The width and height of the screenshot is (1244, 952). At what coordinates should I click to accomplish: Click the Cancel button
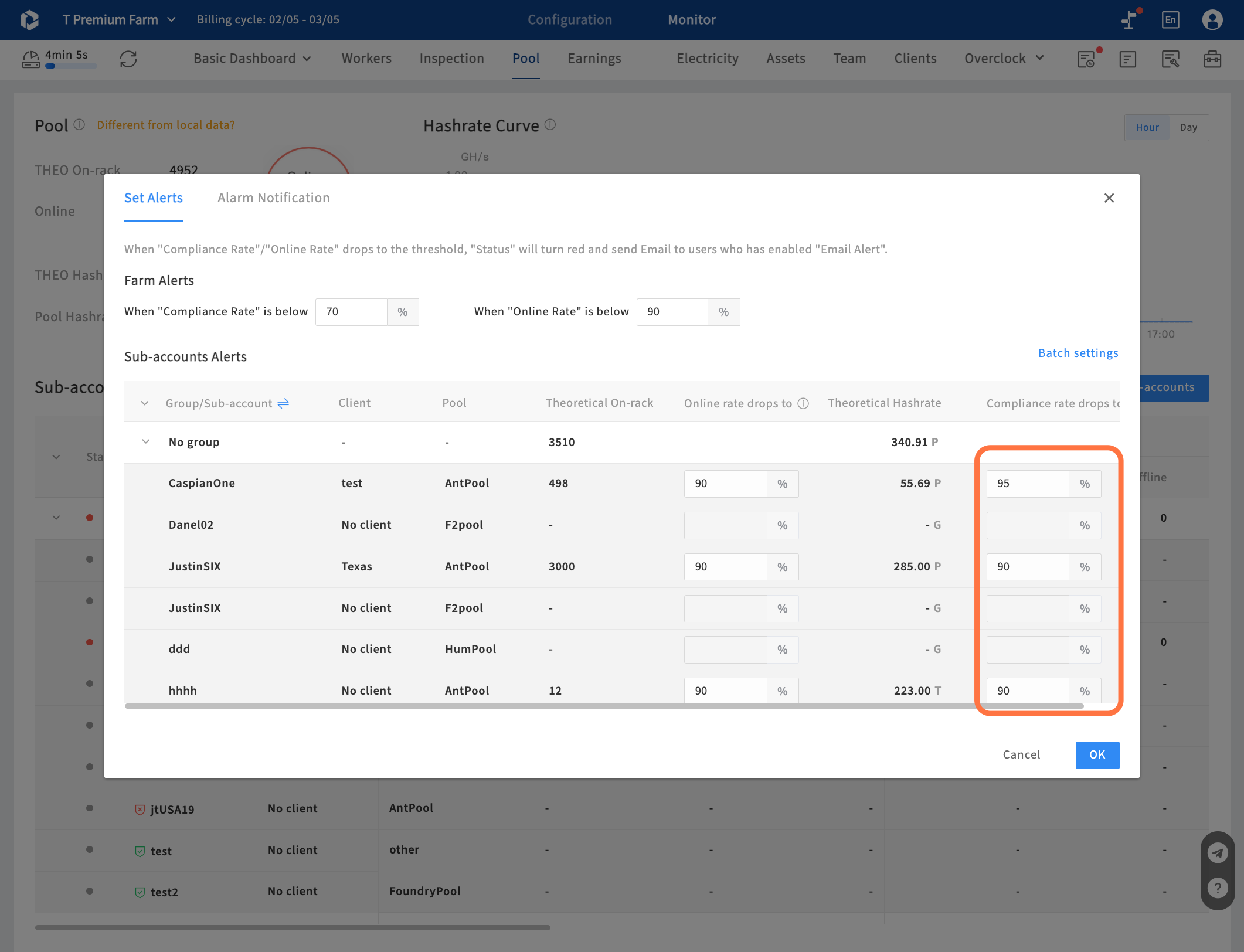point(1021,755)
